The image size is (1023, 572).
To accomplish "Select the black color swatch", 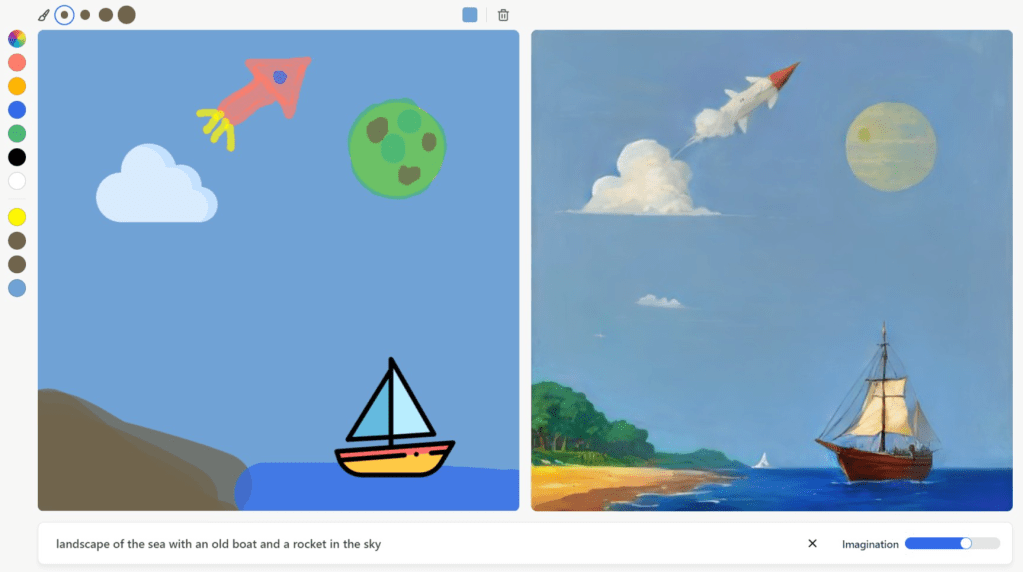I will [x=17, y=157].
